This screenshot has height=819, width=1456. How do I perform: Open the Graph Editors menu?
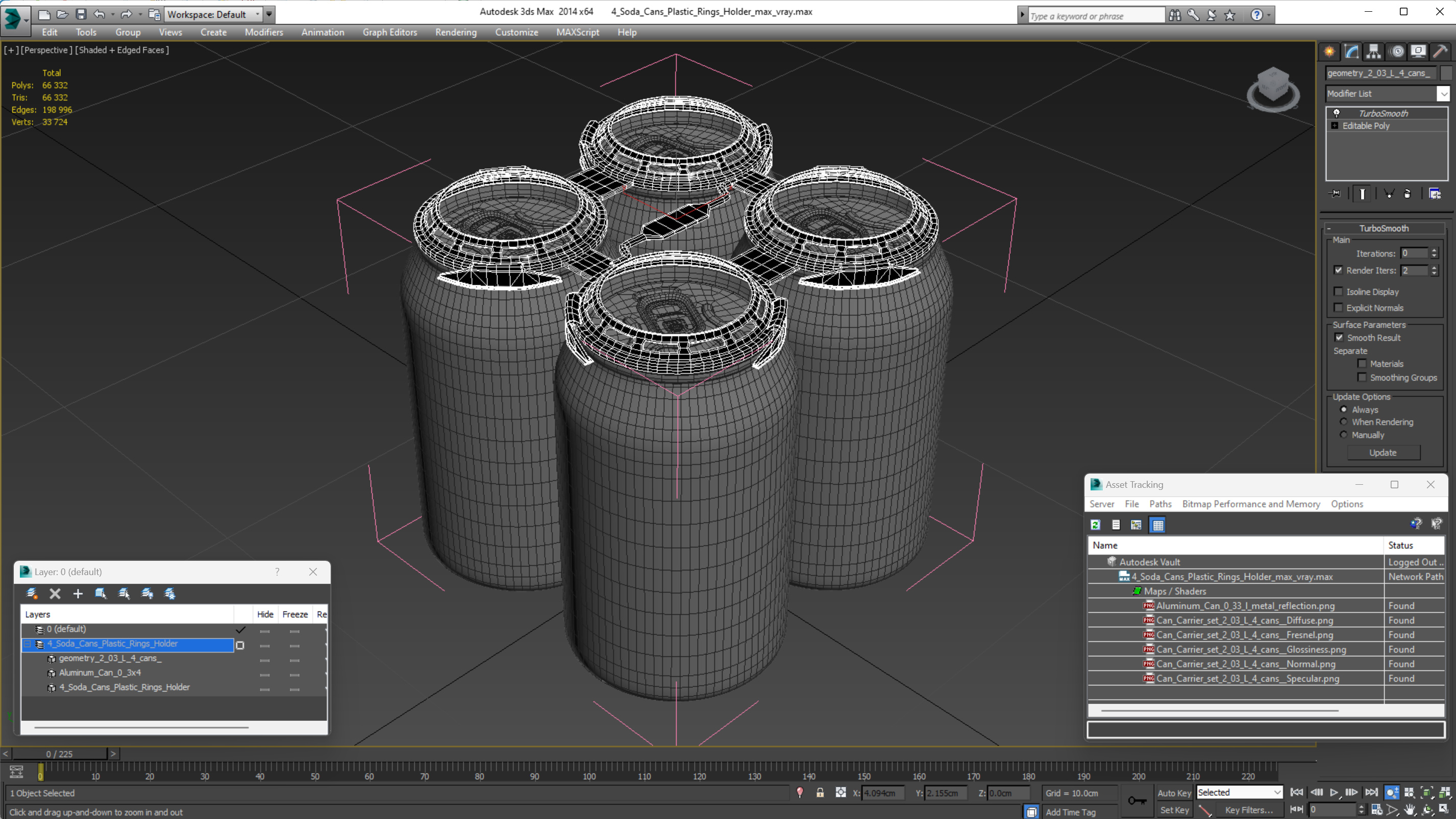click(389, 32)
